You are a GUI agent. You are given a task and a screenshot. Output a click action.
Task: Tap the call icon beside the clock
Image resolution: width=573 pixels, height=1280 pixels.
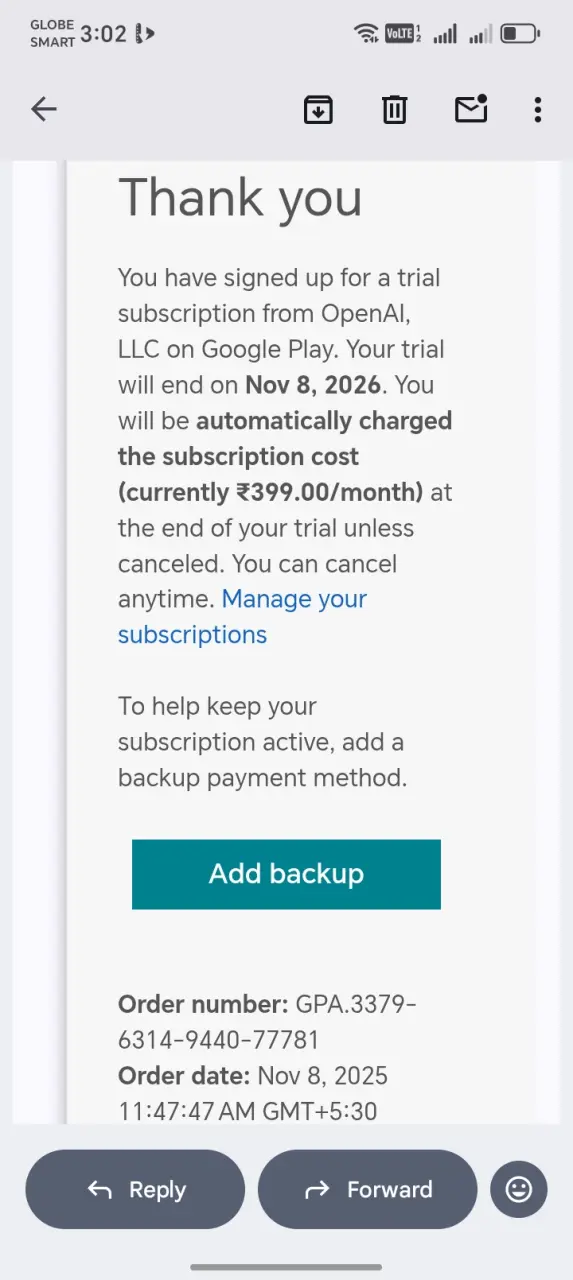[145, 34]
